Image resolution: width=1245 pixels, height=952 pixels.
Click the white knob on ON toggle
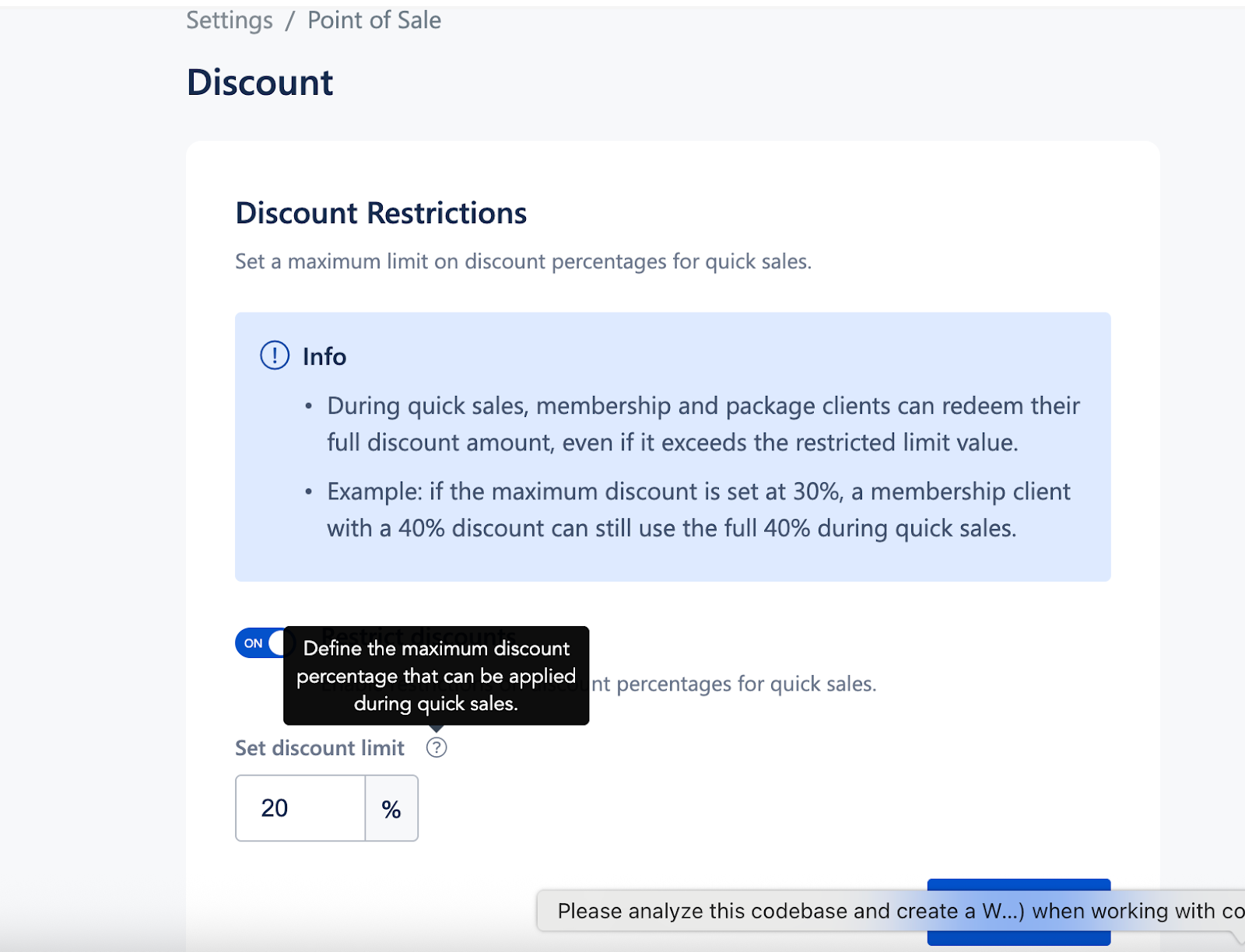click(x=279, y=643)
